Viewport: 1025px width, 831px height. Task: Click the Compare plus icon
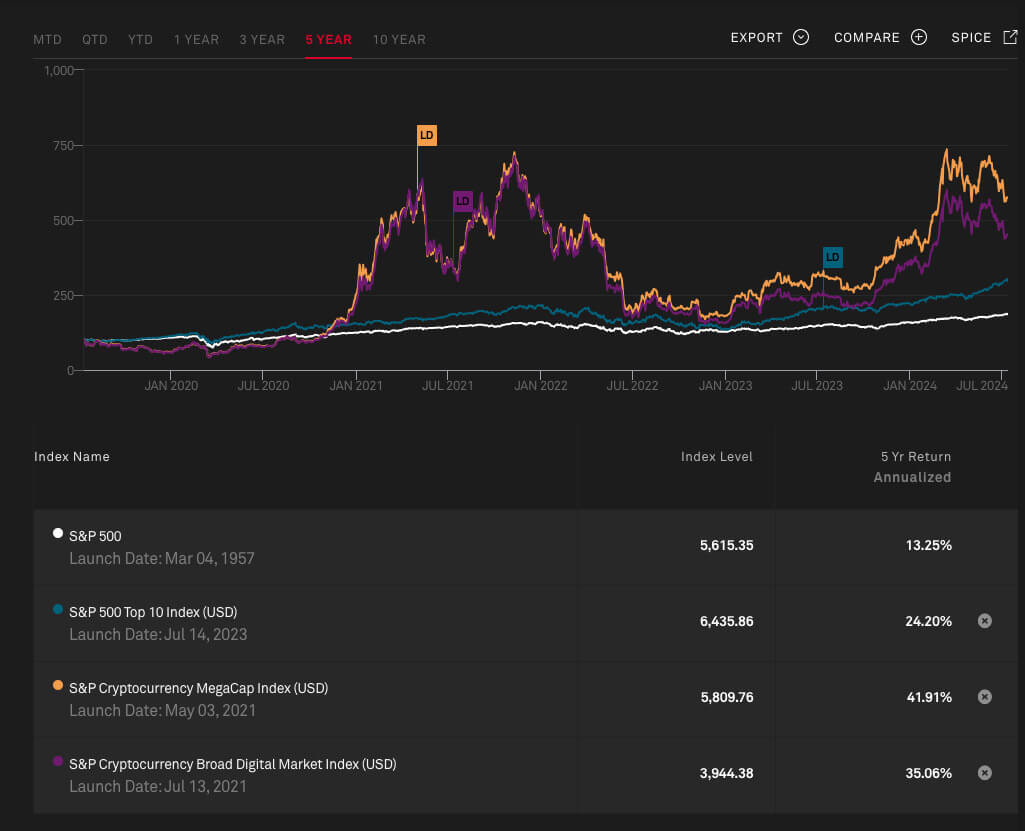(x=919, y=38)
